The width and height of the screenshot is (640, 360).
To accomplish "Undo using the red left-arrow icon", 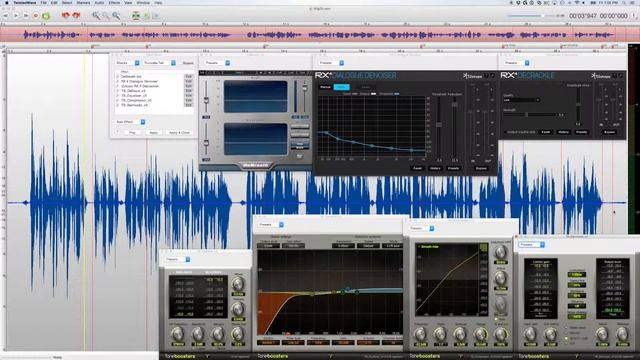I will click(65, 16).
